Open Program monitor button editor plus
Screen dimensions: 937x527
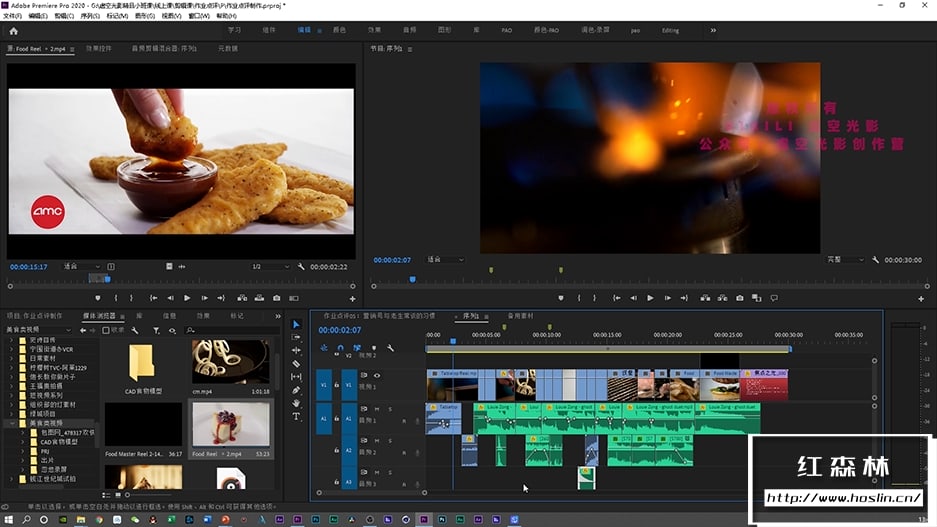click(921, 299)
